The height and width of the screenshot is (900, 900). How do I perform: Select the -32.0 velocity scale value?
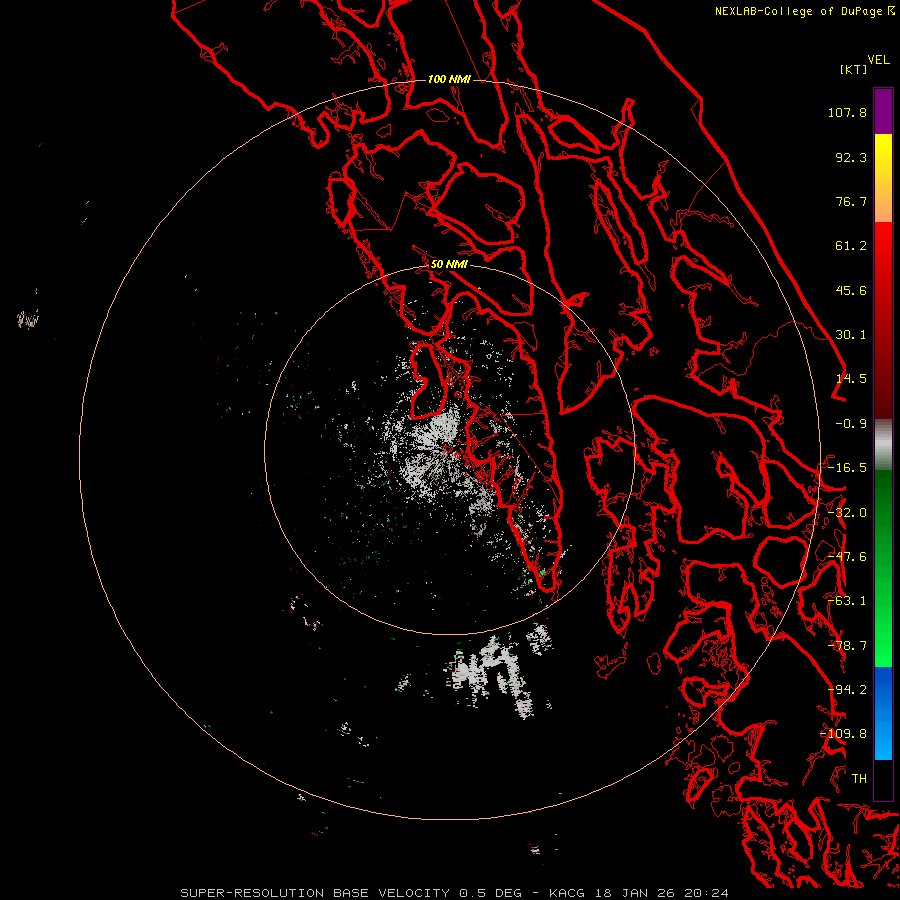coord(847,513)
